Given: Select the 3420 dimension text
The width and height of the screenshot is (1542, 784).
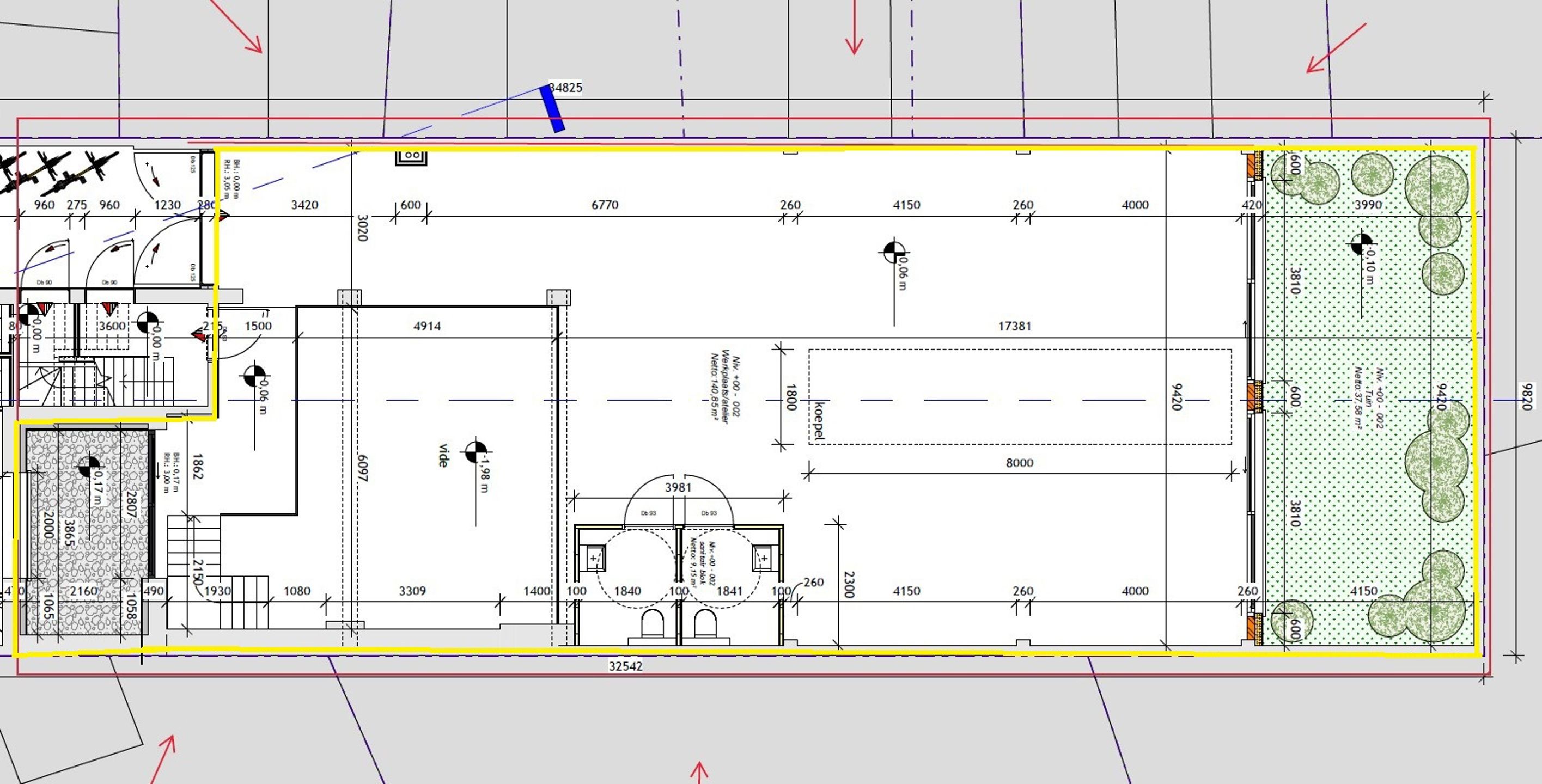Looking at the screenshot, I should [x=304, y=205].
